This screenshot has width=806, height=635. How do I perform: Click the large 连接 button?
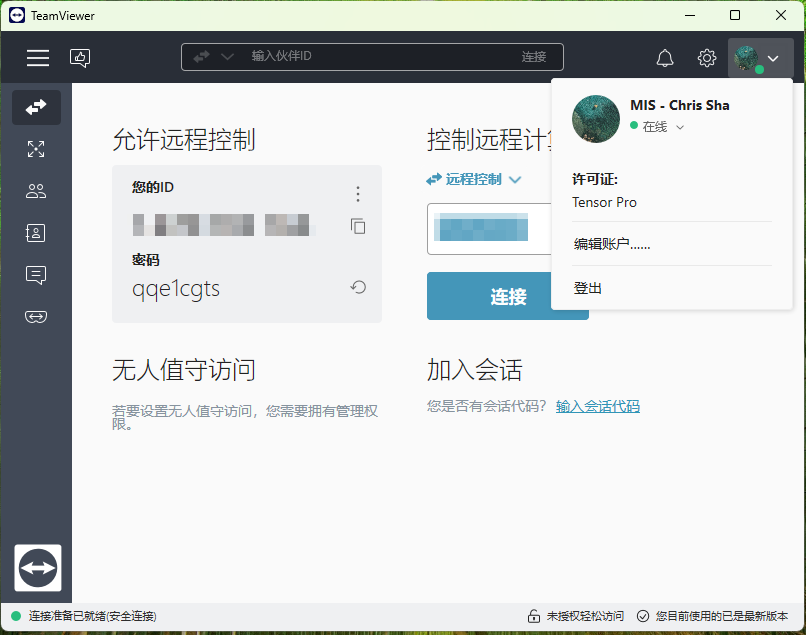click(x=507, y=296)
